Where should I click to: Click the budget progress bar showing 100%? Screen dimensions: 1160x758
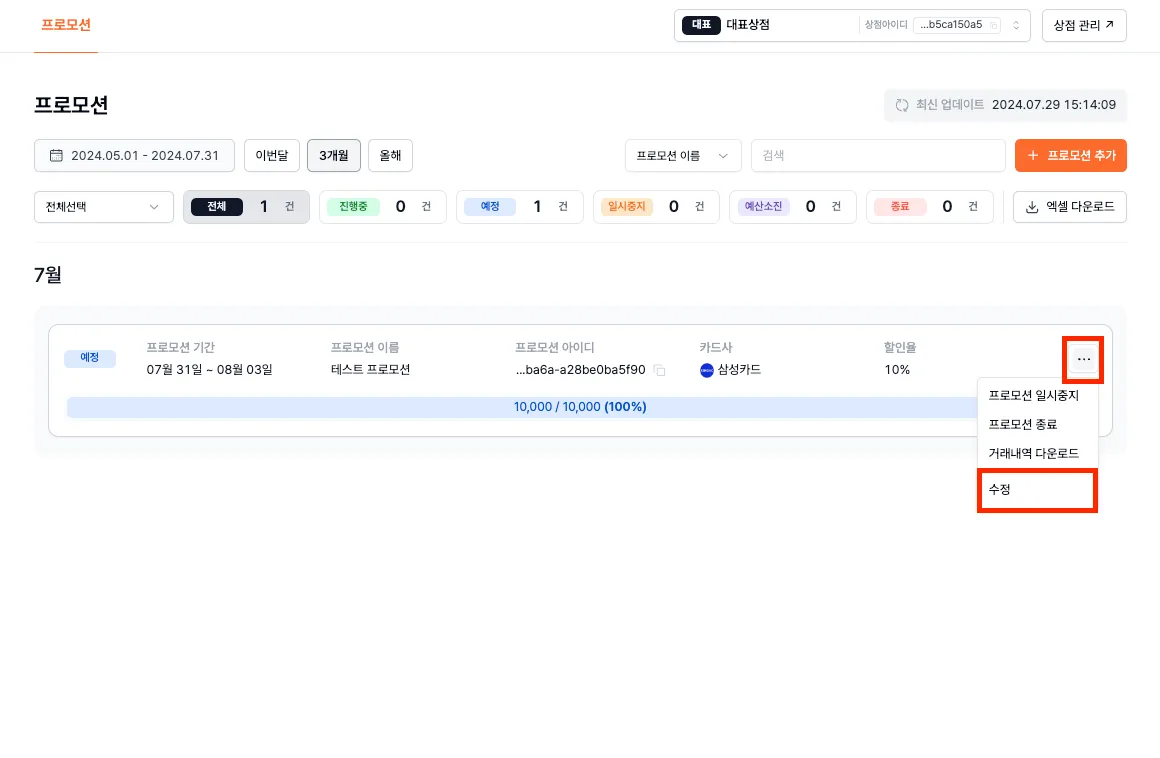pyautogui.click(x=580, y=407)
